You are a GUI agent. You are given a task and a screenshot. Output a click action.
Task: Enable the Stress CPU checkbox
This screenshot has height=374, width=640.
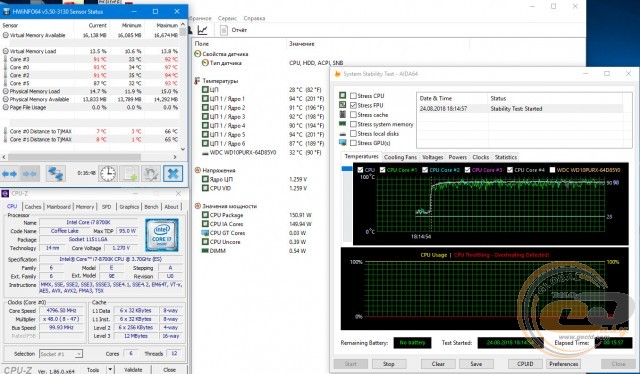pos(353,96)
